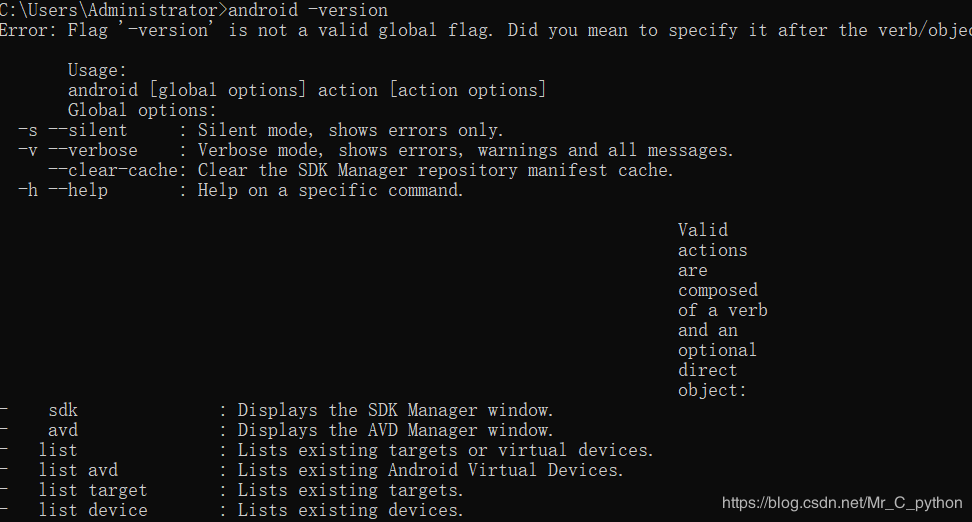Click the '--silent' option flag
This screenshot has width=972, height=522.
point(88,130)
